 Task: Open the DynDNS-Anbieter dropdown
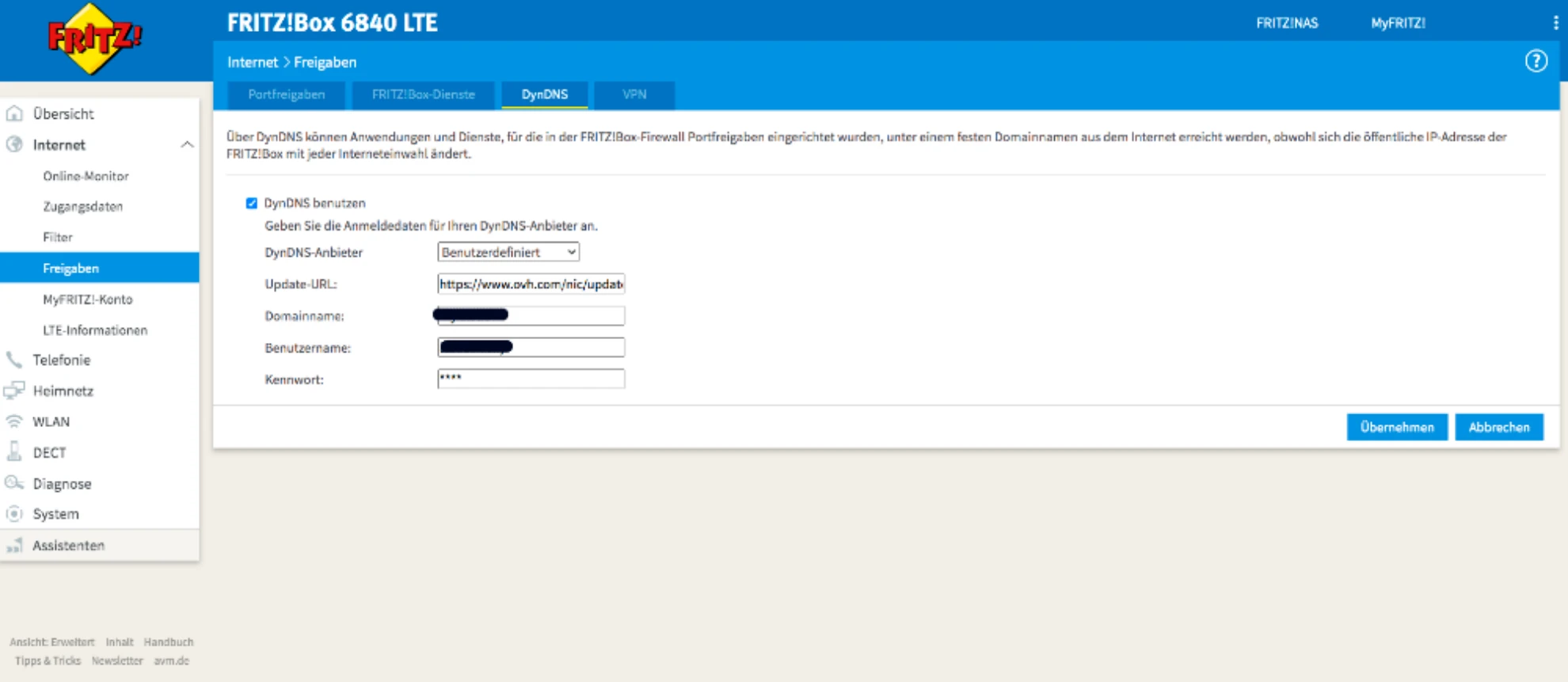point(508,252)
